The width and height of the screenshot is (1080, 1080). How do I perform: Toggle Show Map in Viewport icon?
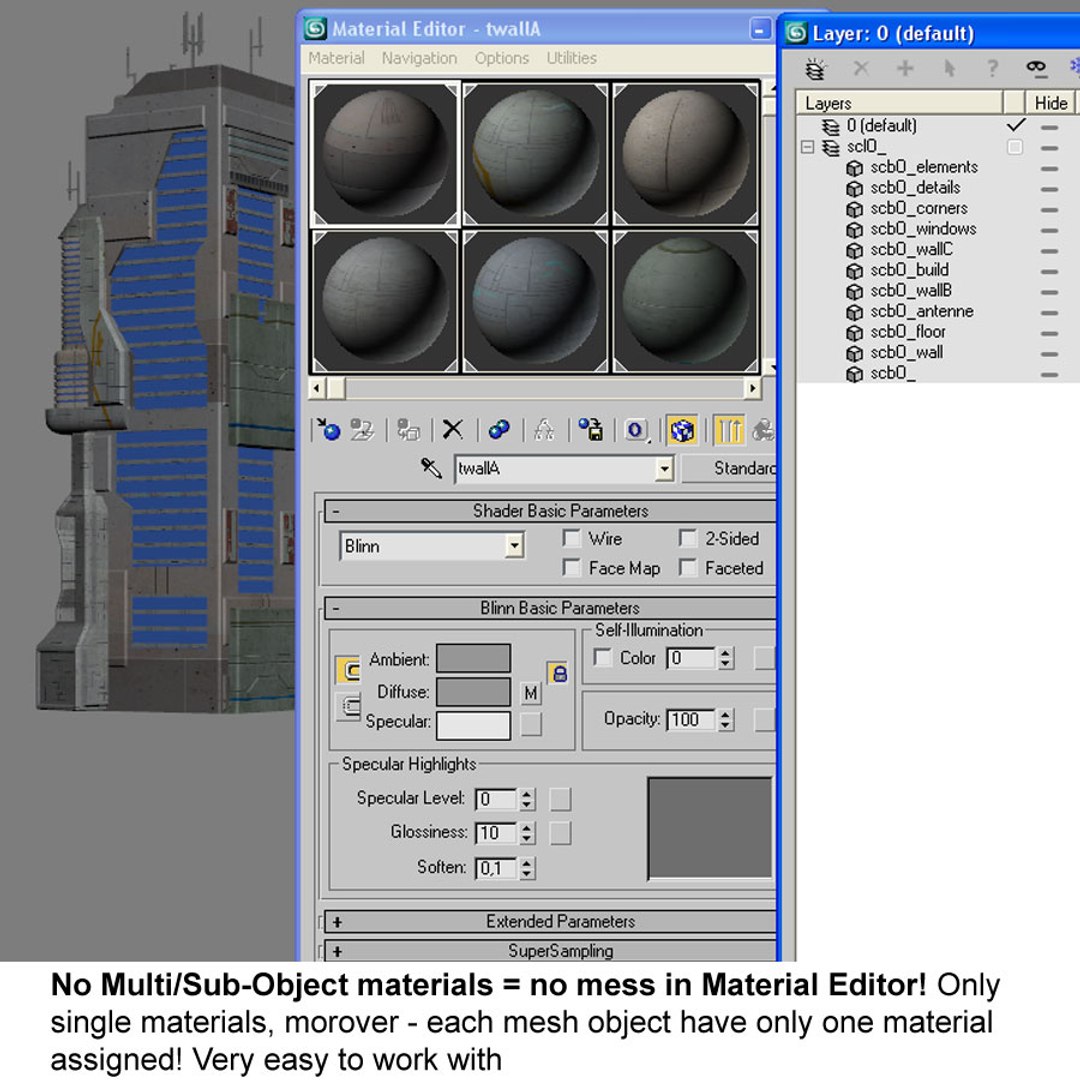(x=682, y=430)
